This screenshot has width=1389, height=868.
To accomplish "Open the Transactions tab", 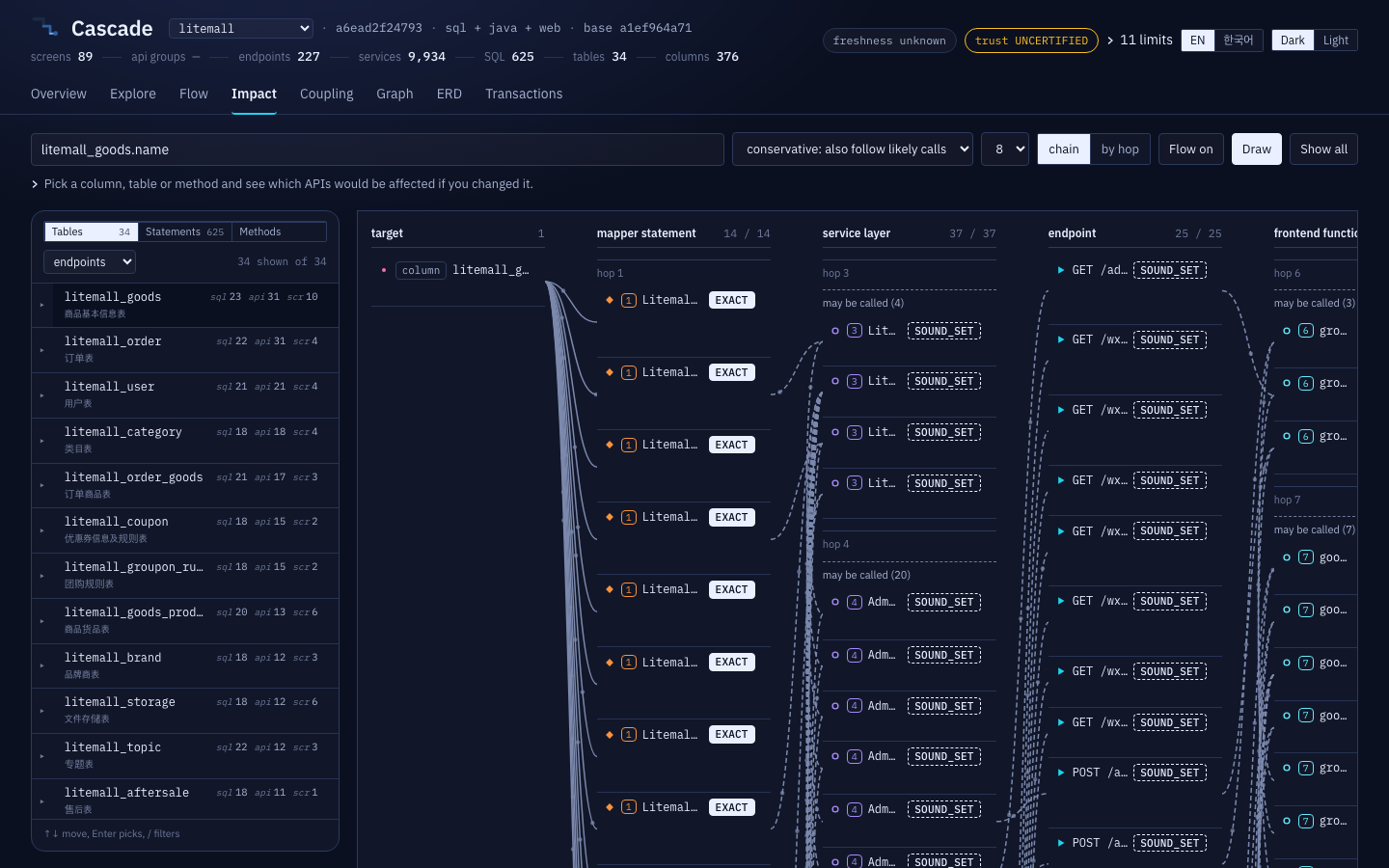I will 524,94.
